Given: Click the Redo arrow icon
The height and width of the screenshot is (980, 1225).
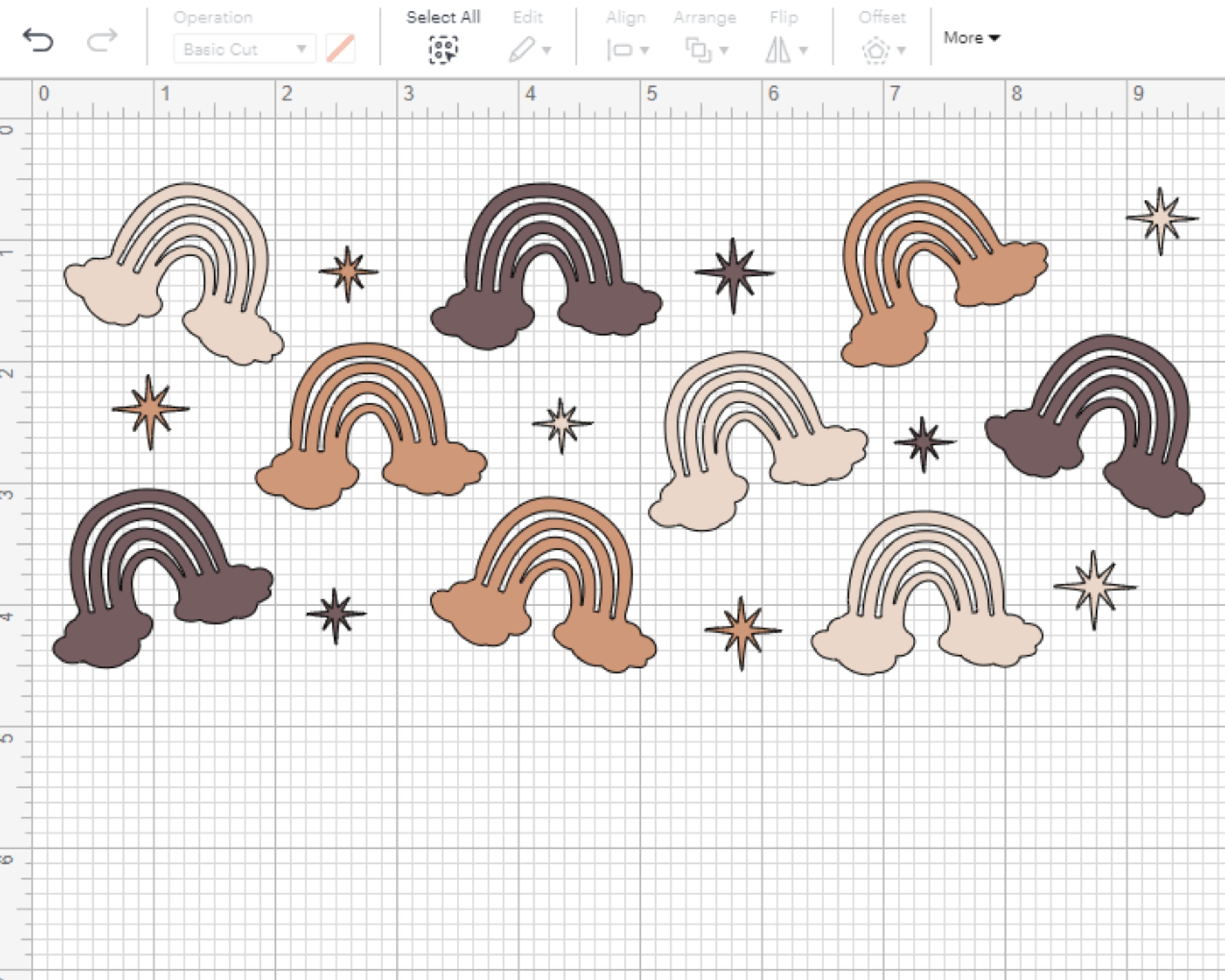Looking at the screenshot, I should coord(102,40).
